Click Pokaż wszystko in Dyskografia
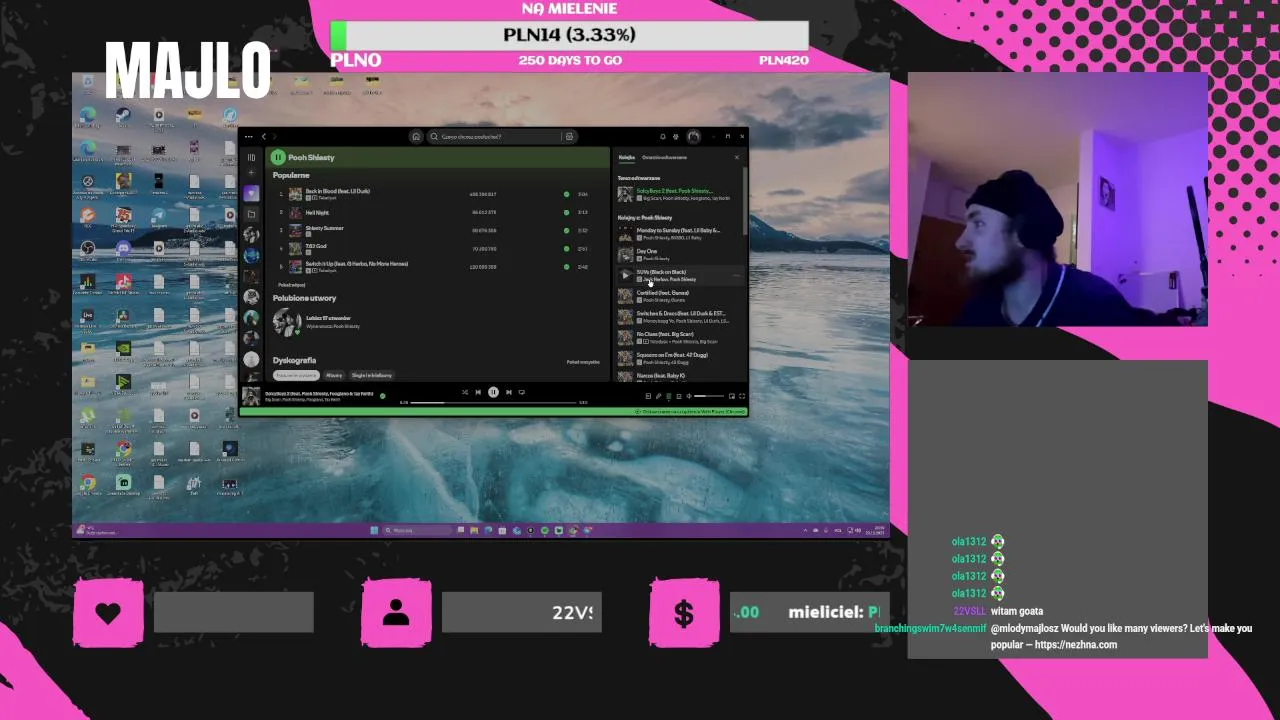 pos(583,362)
